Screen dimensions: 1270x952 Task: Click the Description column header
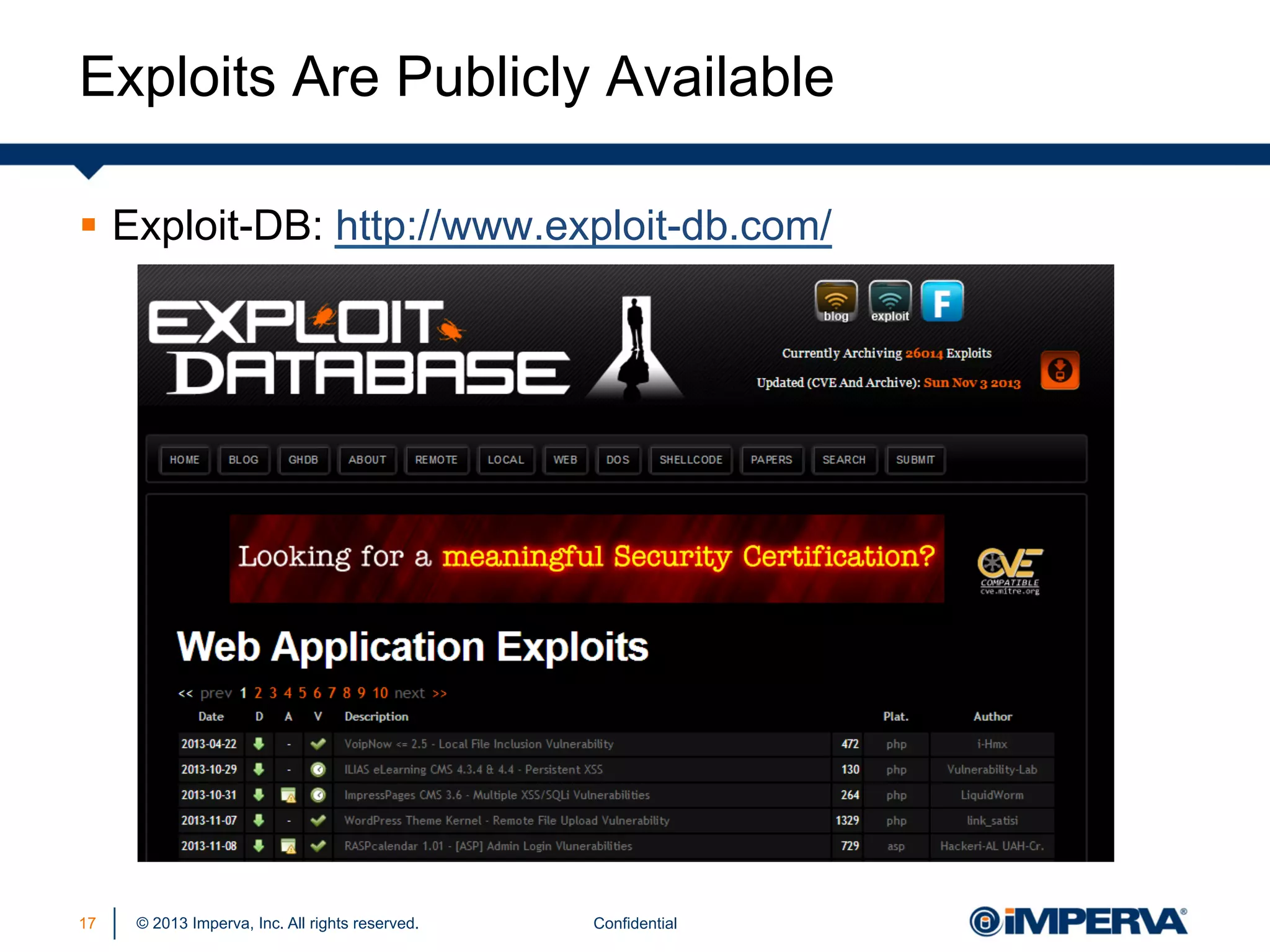click(x=376, y=716)
